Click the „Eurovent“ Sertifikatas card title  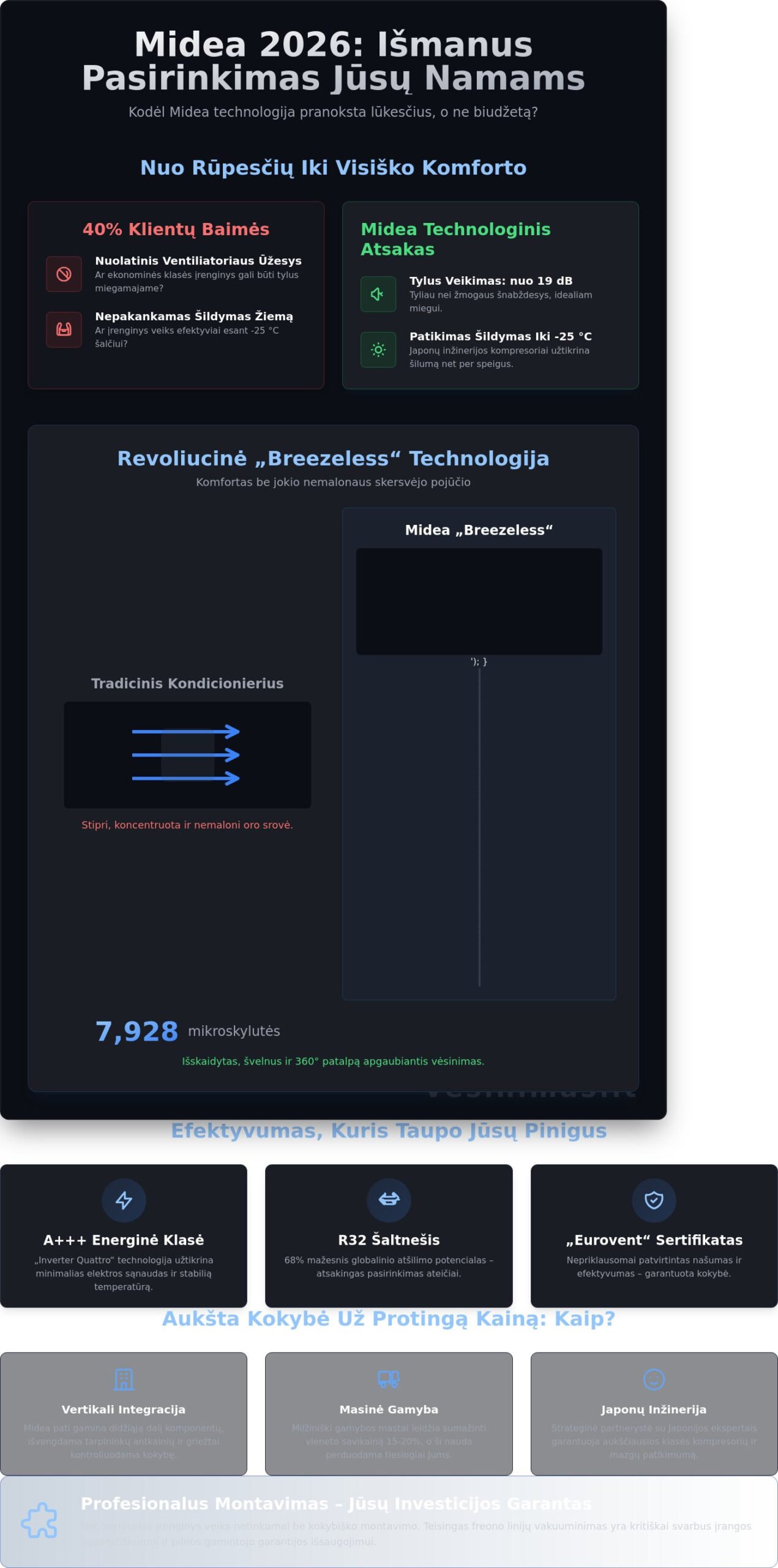pyautogui.click(x=654, y=1240)
